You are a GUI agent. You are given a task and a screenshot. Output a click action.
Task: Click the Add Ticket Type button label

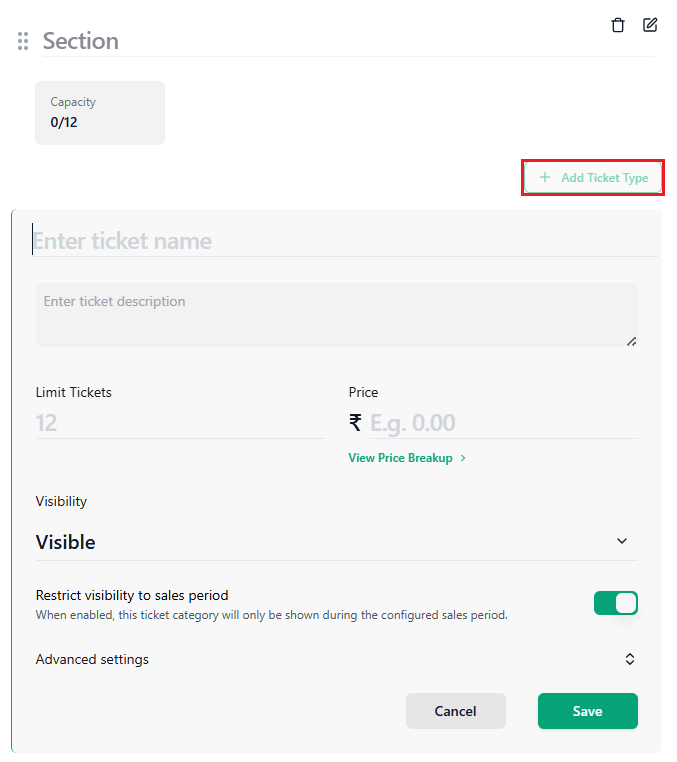(x=605, y=178)
